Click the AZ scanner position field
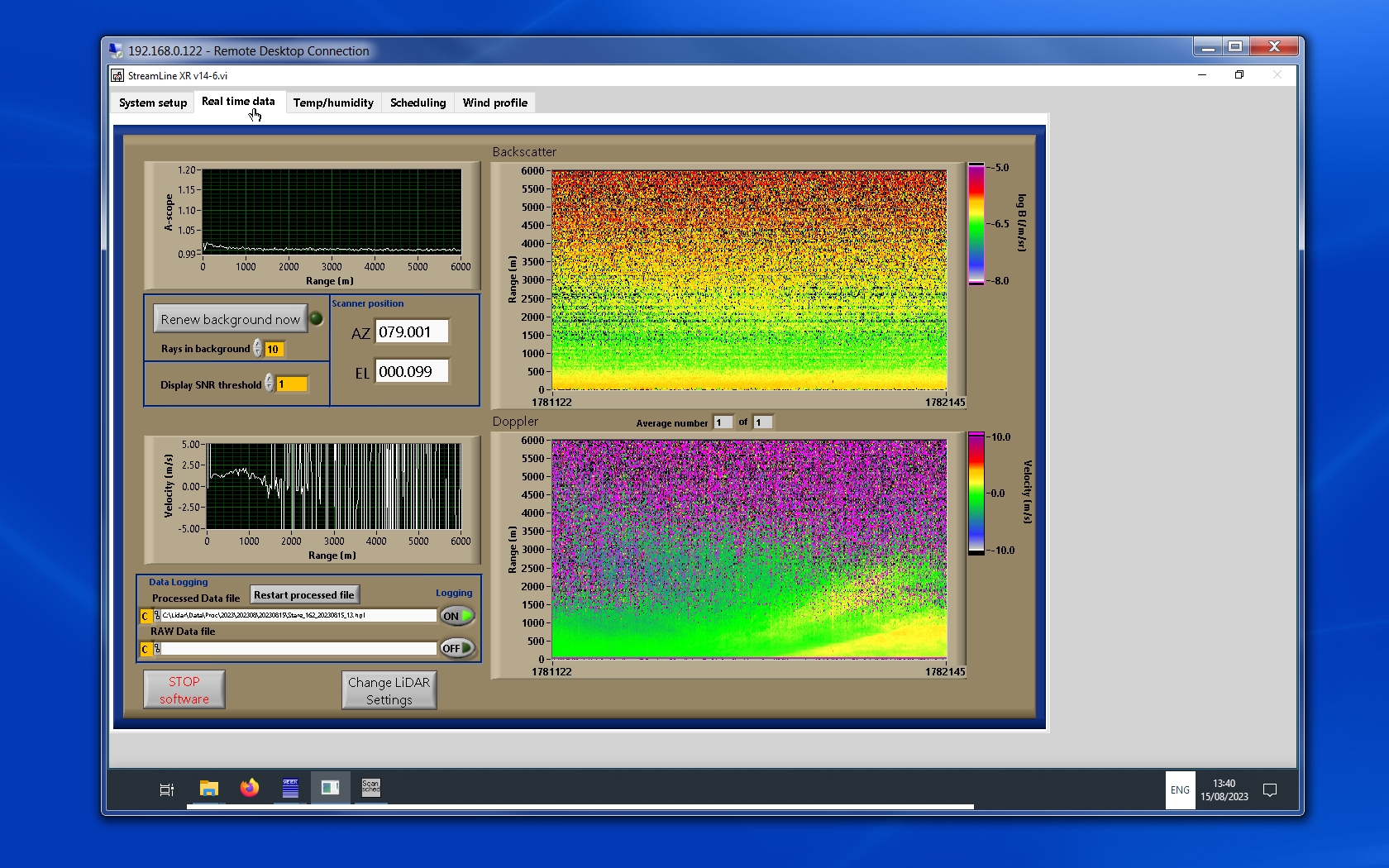This screenshot has height=868, width=1389. 412,331
